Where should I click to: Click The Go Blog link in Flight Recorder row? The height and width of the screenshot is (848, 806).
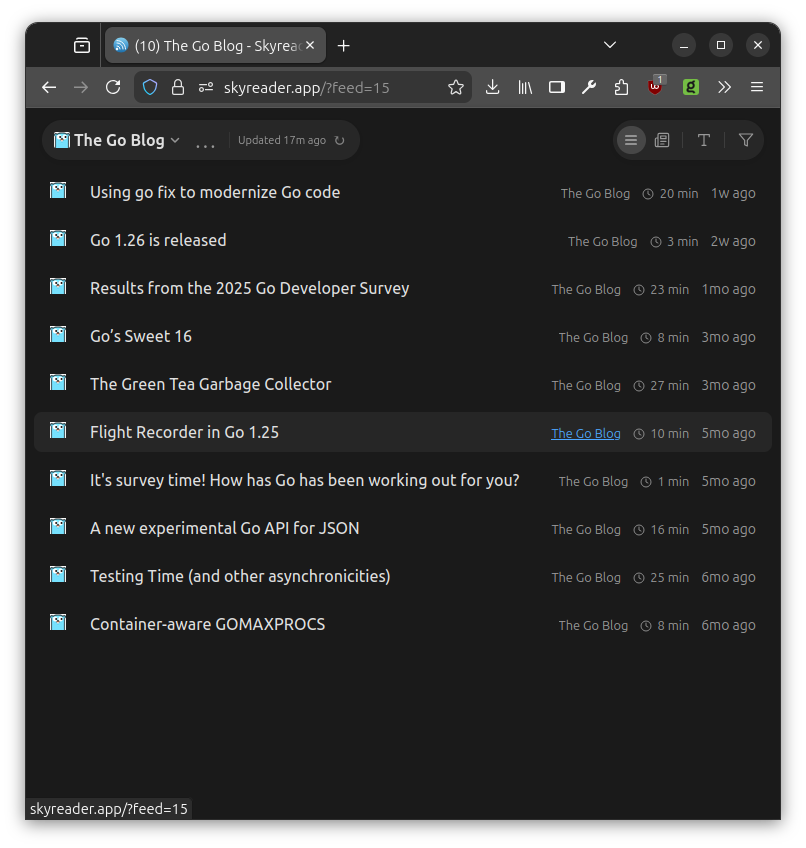[586, 434]
